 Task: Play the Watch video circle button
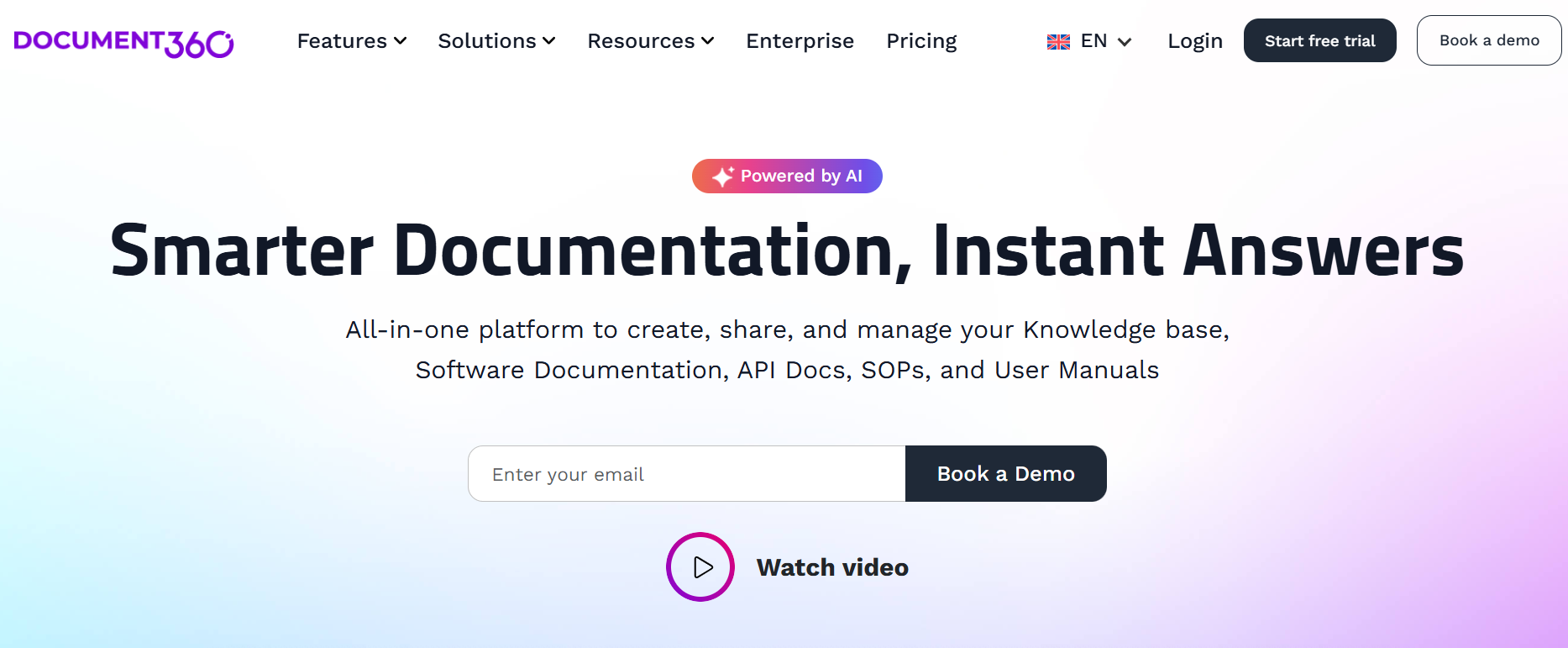700,567
